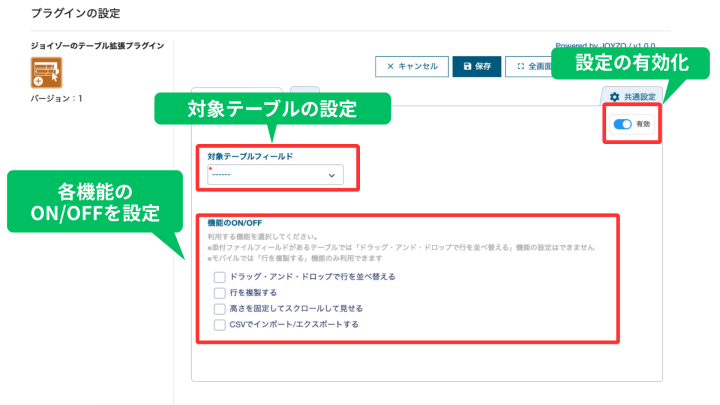The image size is (720, 405).
Task: Open the 対象テーブルフィールド dropdown
Action: coord(274,175)
